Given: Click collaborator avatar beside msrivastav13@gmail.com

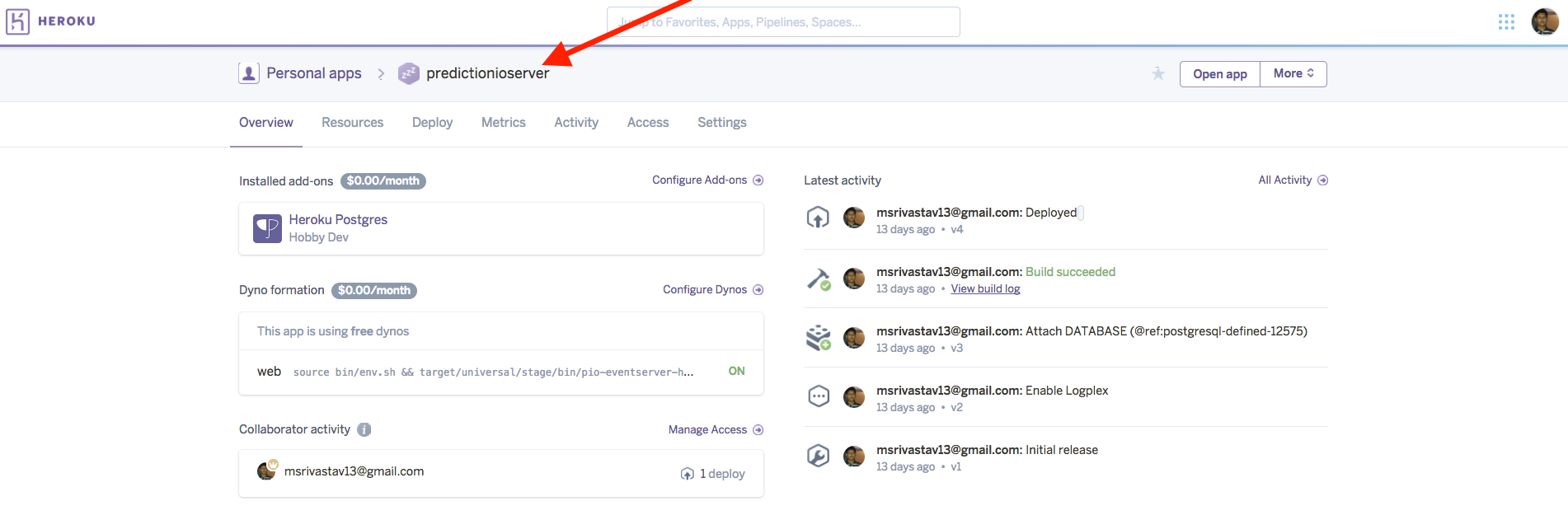Looking at the screenshot, I should (266, 471).
